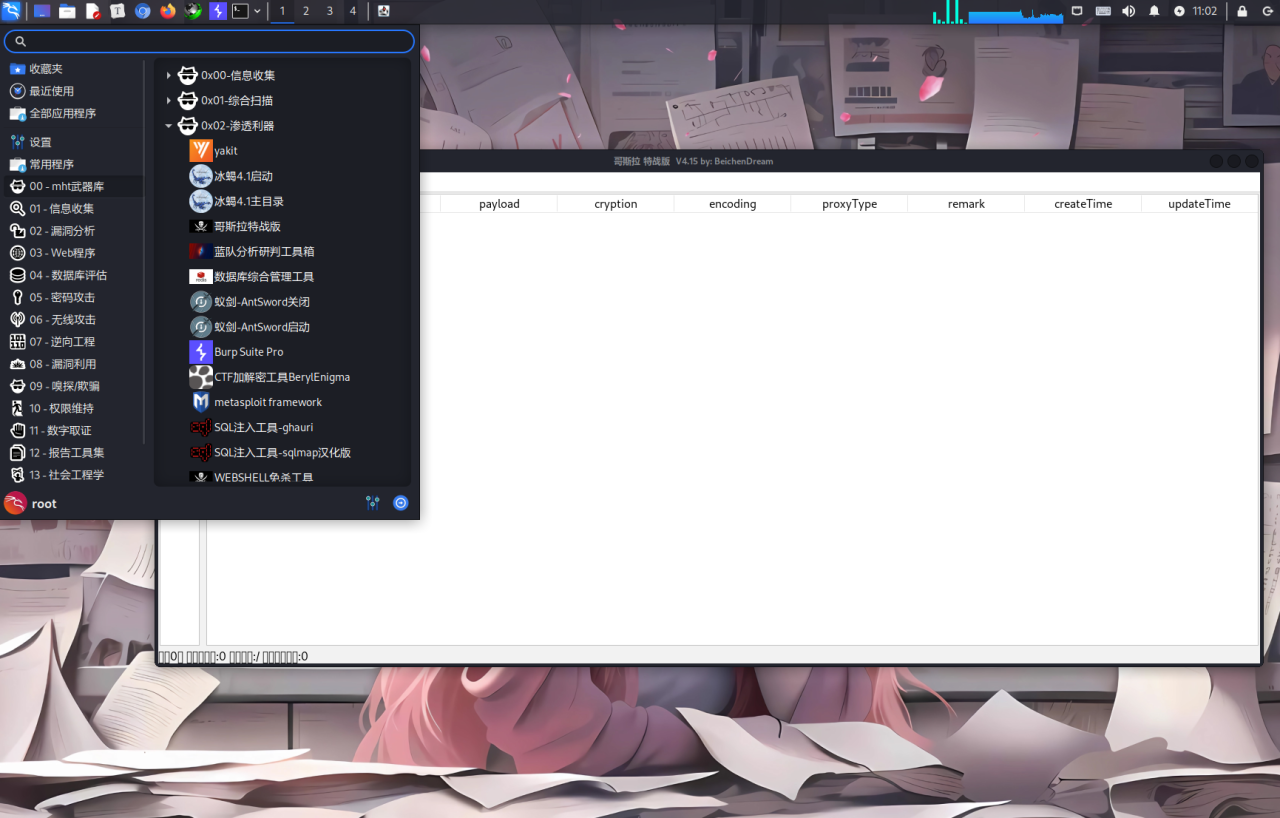This screenshot has height=818, width=1280.
Task: Open 设置 in menu sidebar
Action: click(74, 142)
